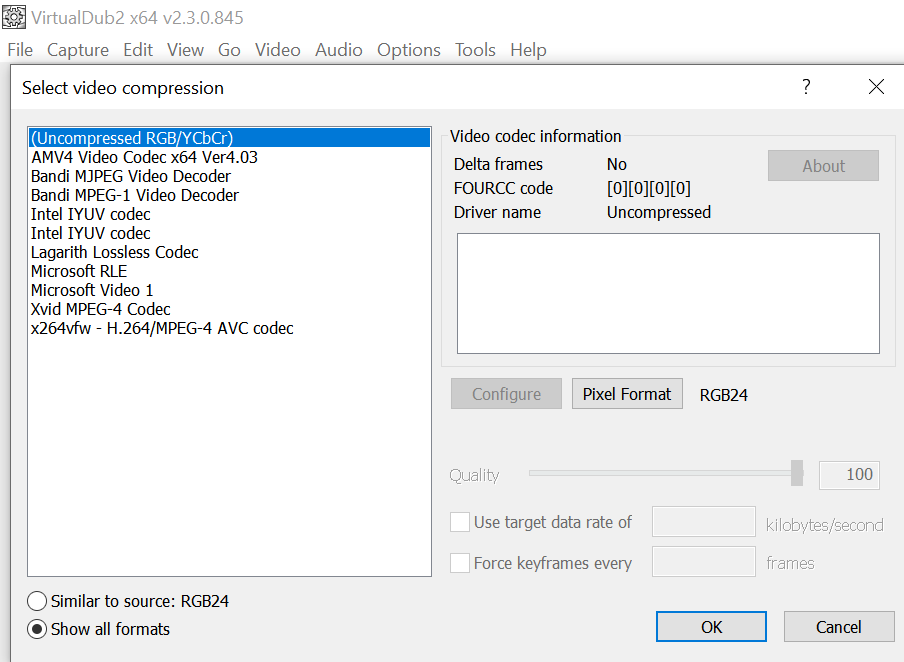The image size is (904, 662).
Task: Select Microsoft Video 1 codec
Action: tap(92, 290)
